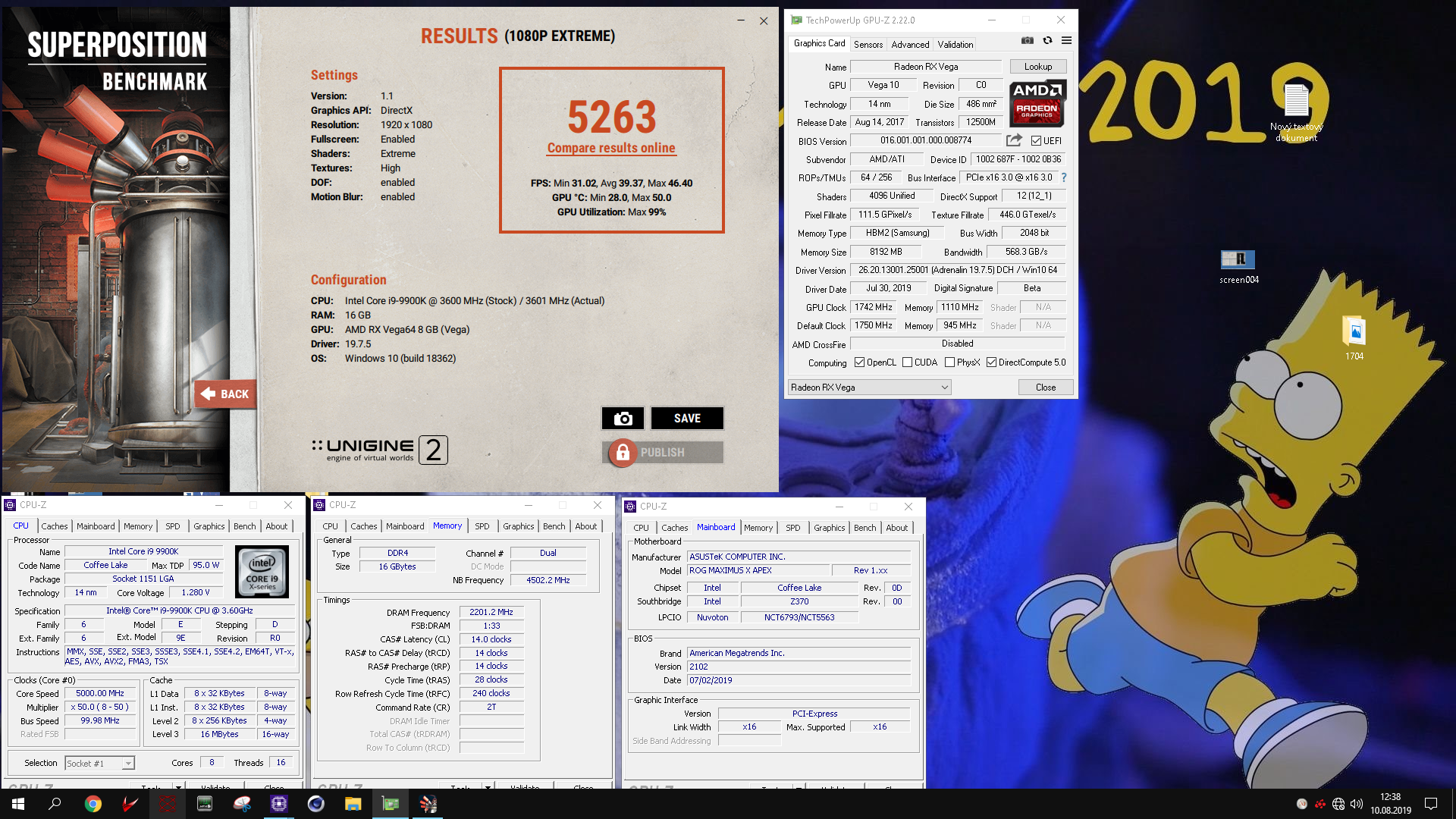
Task: Launch Google Chrome from the taskbar
Action: click(x=93, y=804)
